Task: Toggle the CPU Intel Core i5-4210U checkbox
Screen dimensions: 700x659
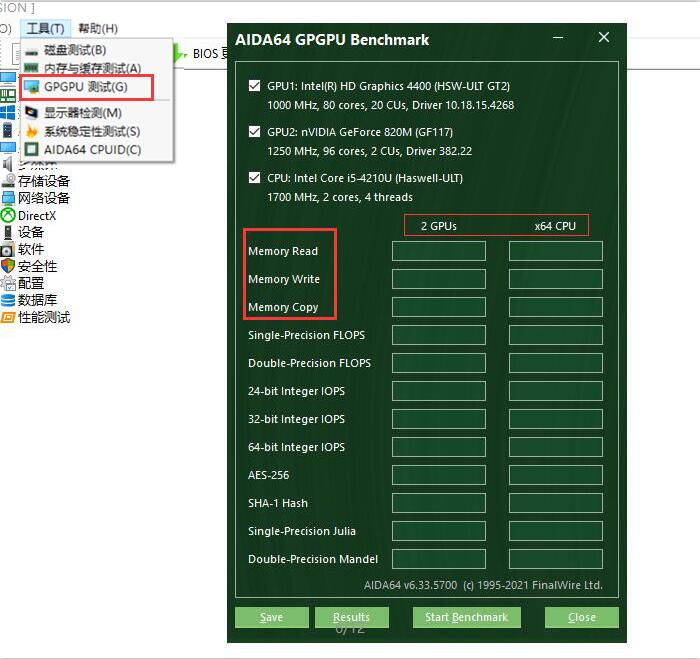Action: 255,178
